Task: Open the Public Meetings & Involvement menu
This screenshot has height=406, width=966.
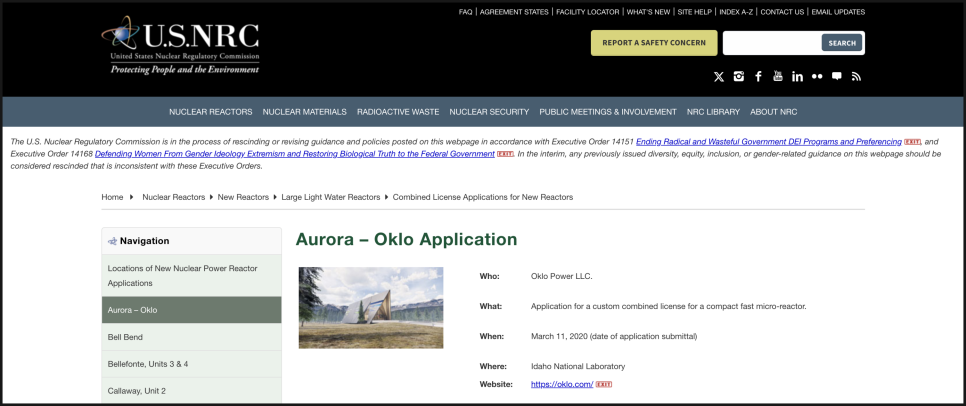Action: pos(608,112)
